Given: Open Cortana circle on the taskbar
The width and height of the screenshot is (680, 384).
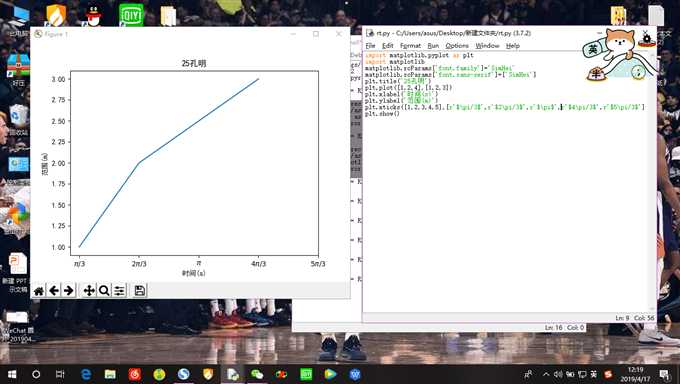Looking at the screenshot, I should [x=36, y=374].
